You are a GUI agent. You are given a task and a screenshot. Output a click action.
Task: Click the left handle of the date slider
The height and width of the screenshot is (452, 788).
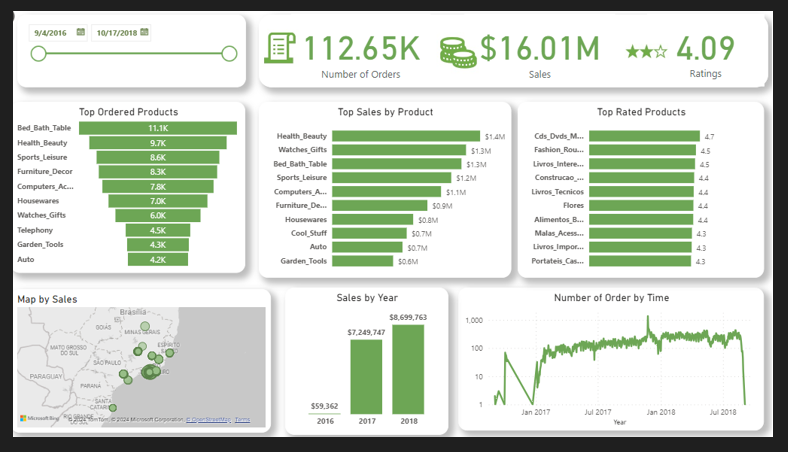[x=39, y=54]
